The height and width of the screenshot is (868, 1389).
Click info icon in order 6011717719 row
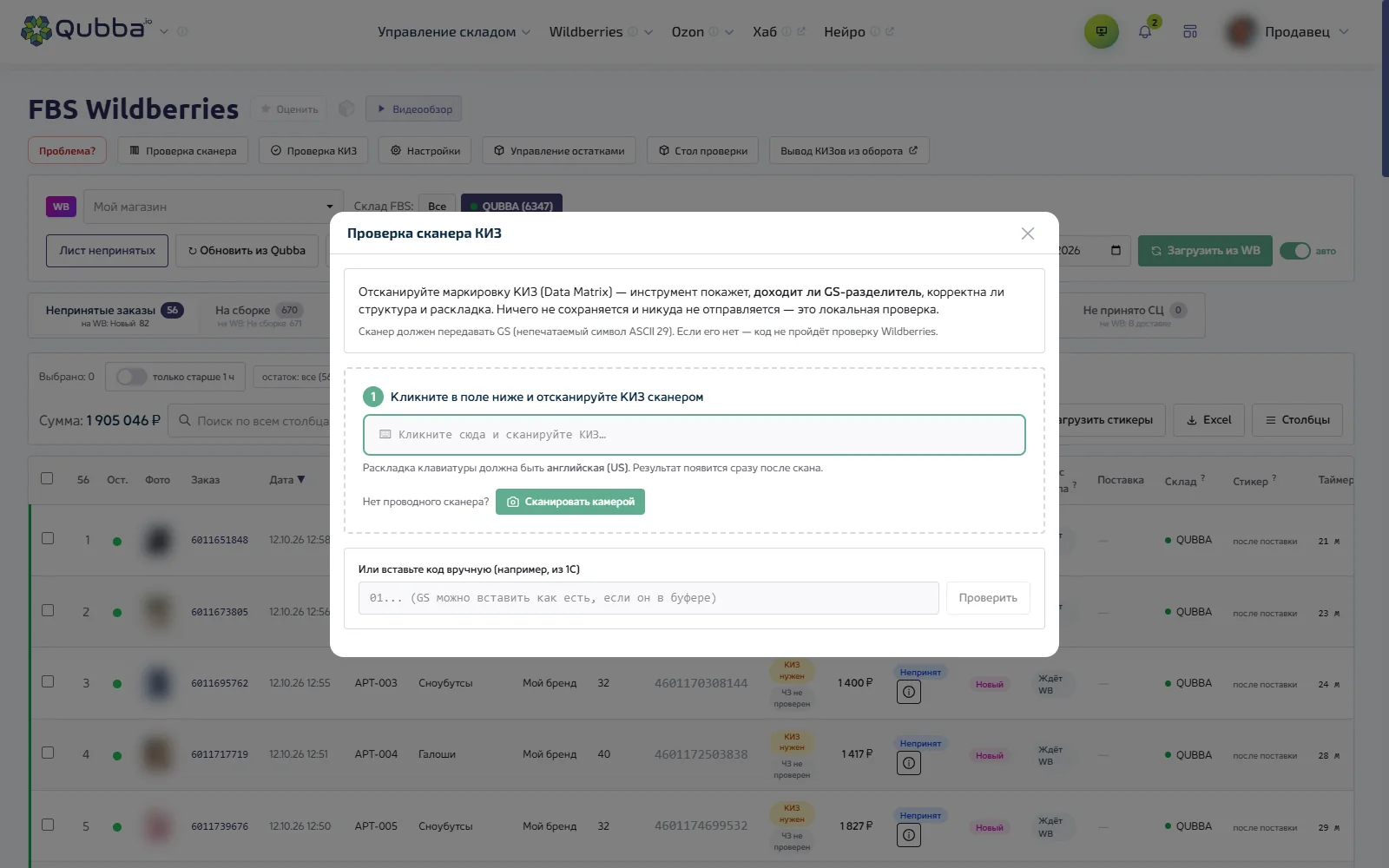(909, 763)
